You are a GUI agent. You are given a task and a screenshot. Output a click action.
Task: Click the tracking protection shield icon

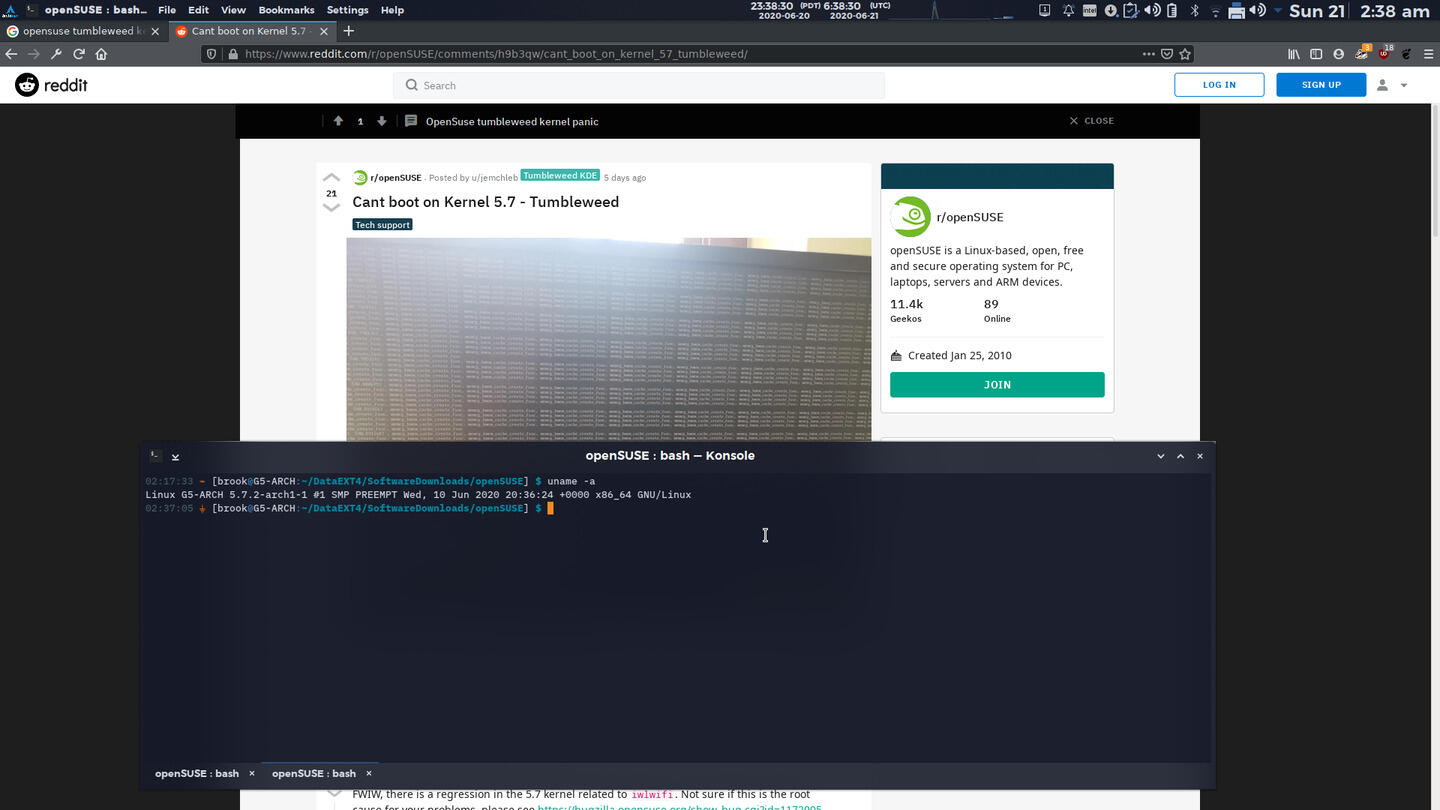[x=211, y=54]
